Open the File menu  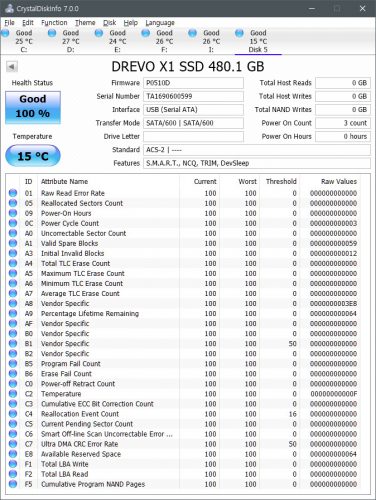point(9,23)
